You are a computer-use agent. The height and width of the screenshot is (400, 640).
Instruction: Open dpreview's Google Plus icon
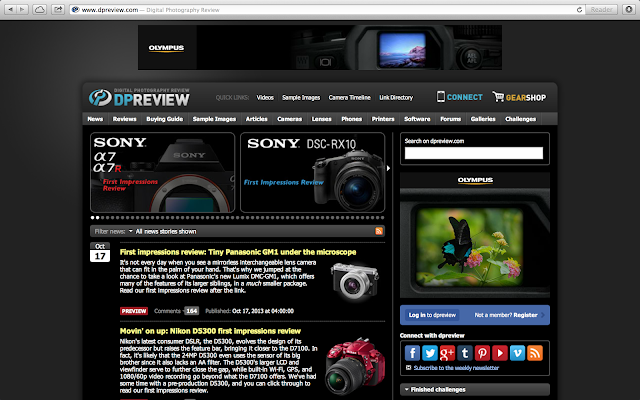(x=447, y=353)
